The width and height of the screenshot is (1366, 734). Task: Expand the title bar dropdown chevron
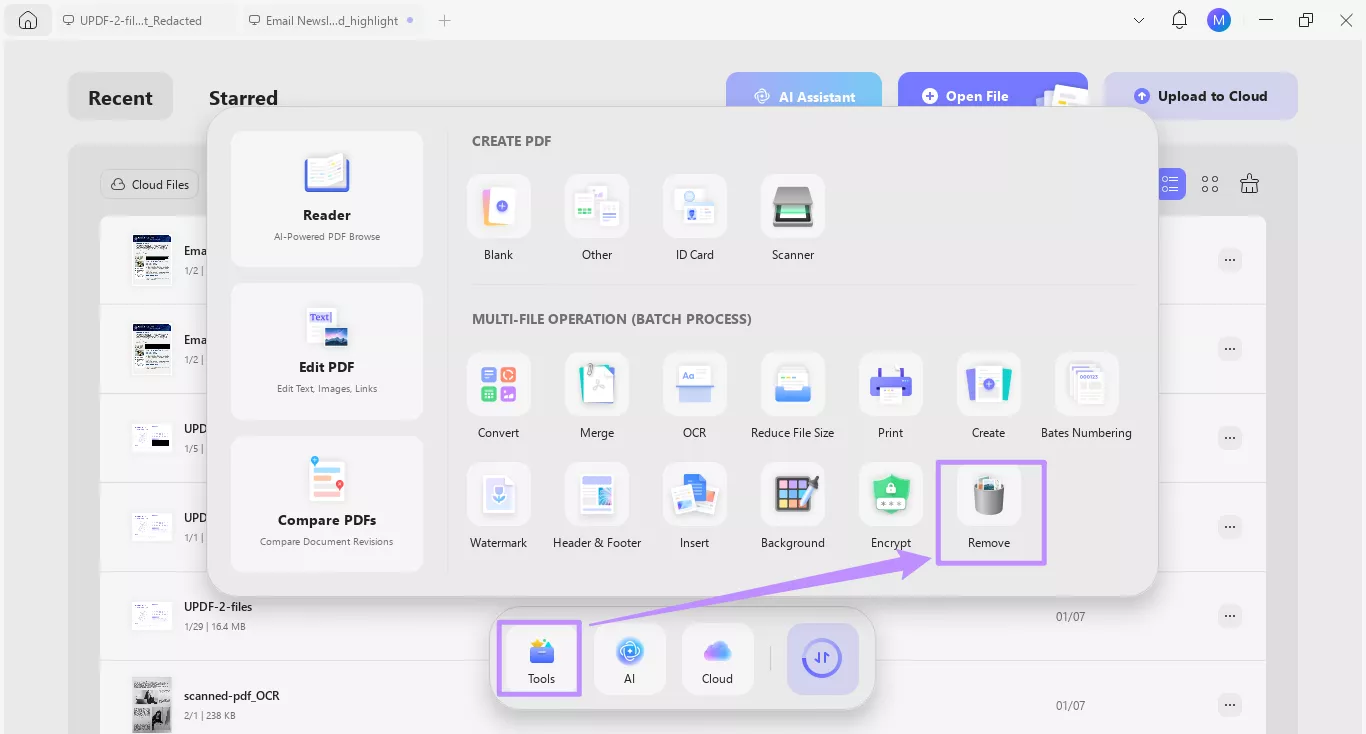(1139, 20)
